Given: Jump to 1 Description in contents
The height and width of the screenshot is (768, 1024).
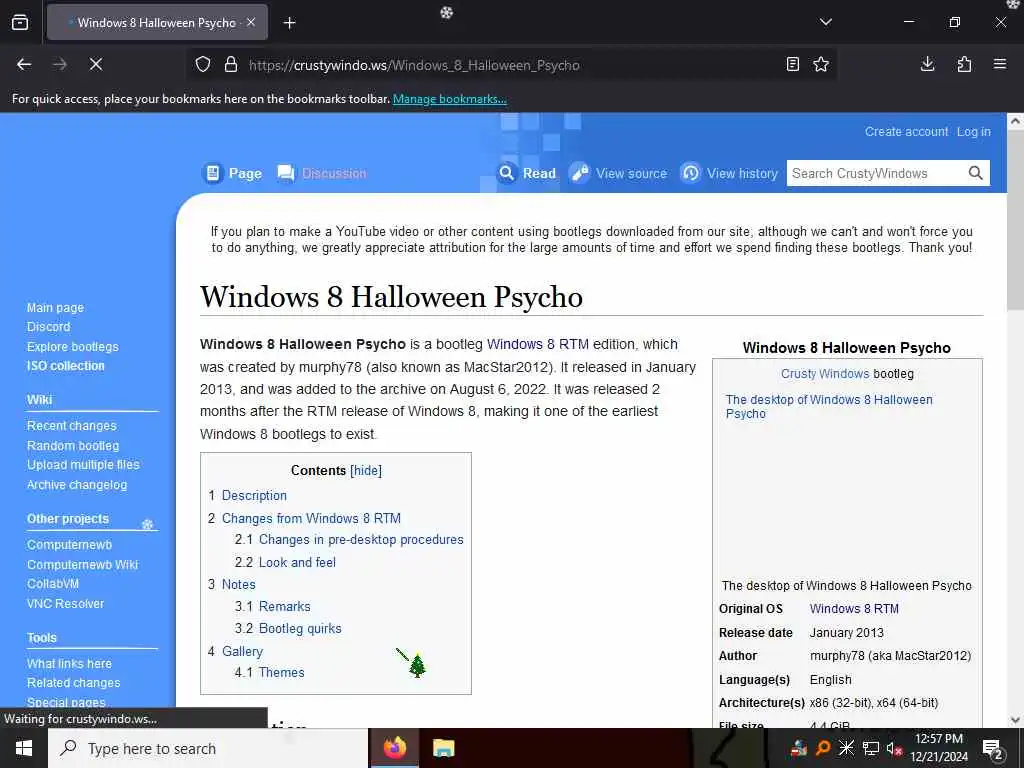Looking at the screenshot, I should click(248, 495).
